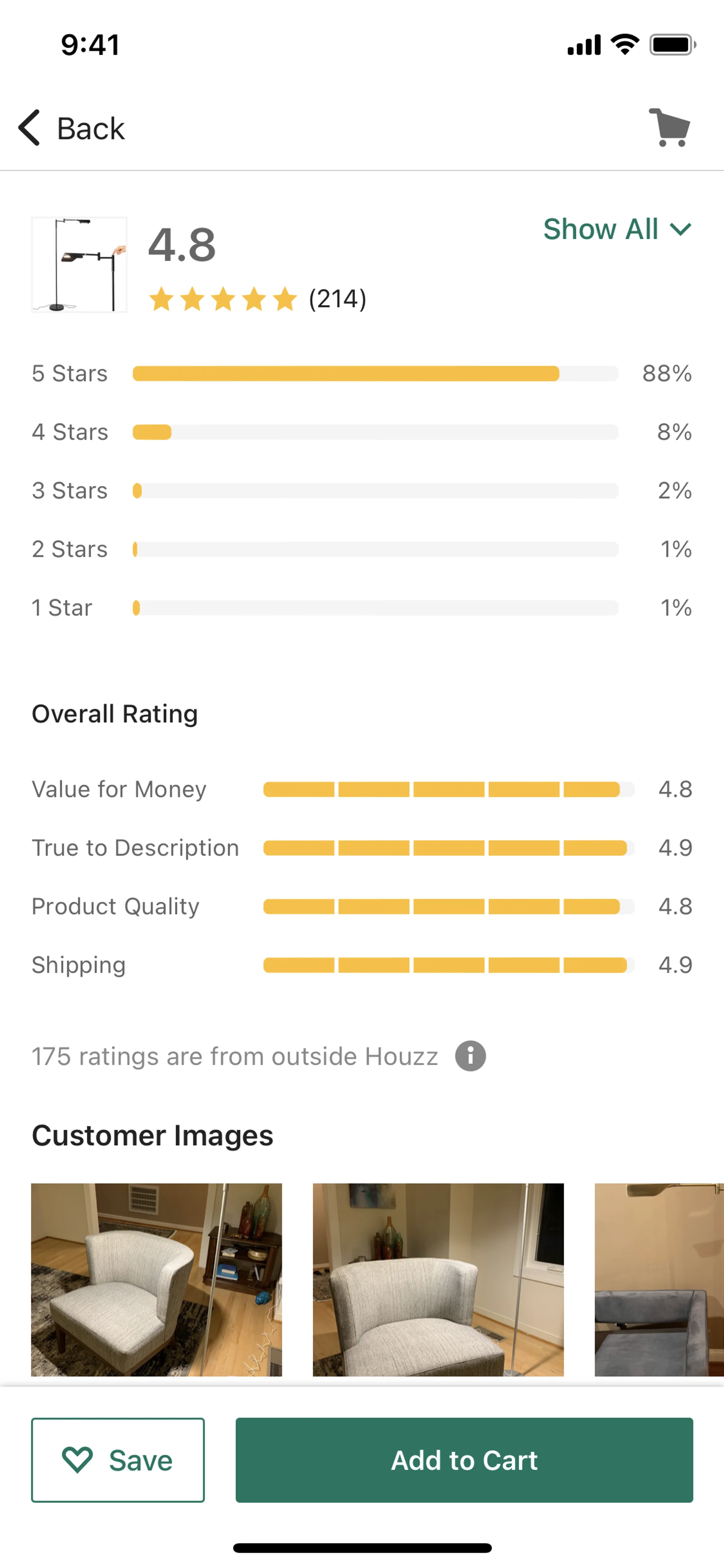Tap the info icon beside outside ratings
Image resolution: width=724 pixels, height=1568 pixels.
tap(470, 1056)
